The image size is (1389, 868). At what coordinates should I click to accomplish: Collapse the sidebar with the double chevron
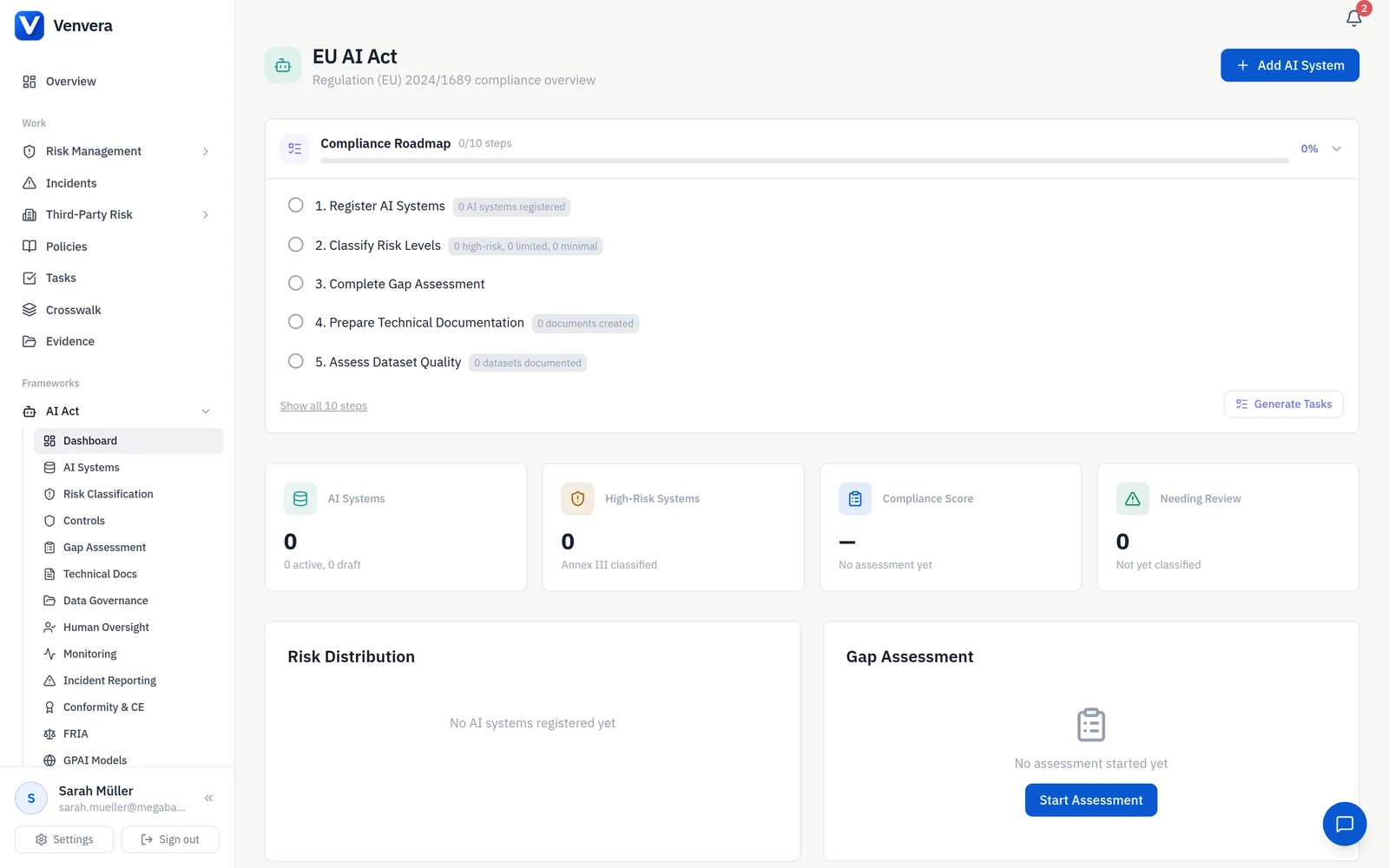(x=208, y=798)
